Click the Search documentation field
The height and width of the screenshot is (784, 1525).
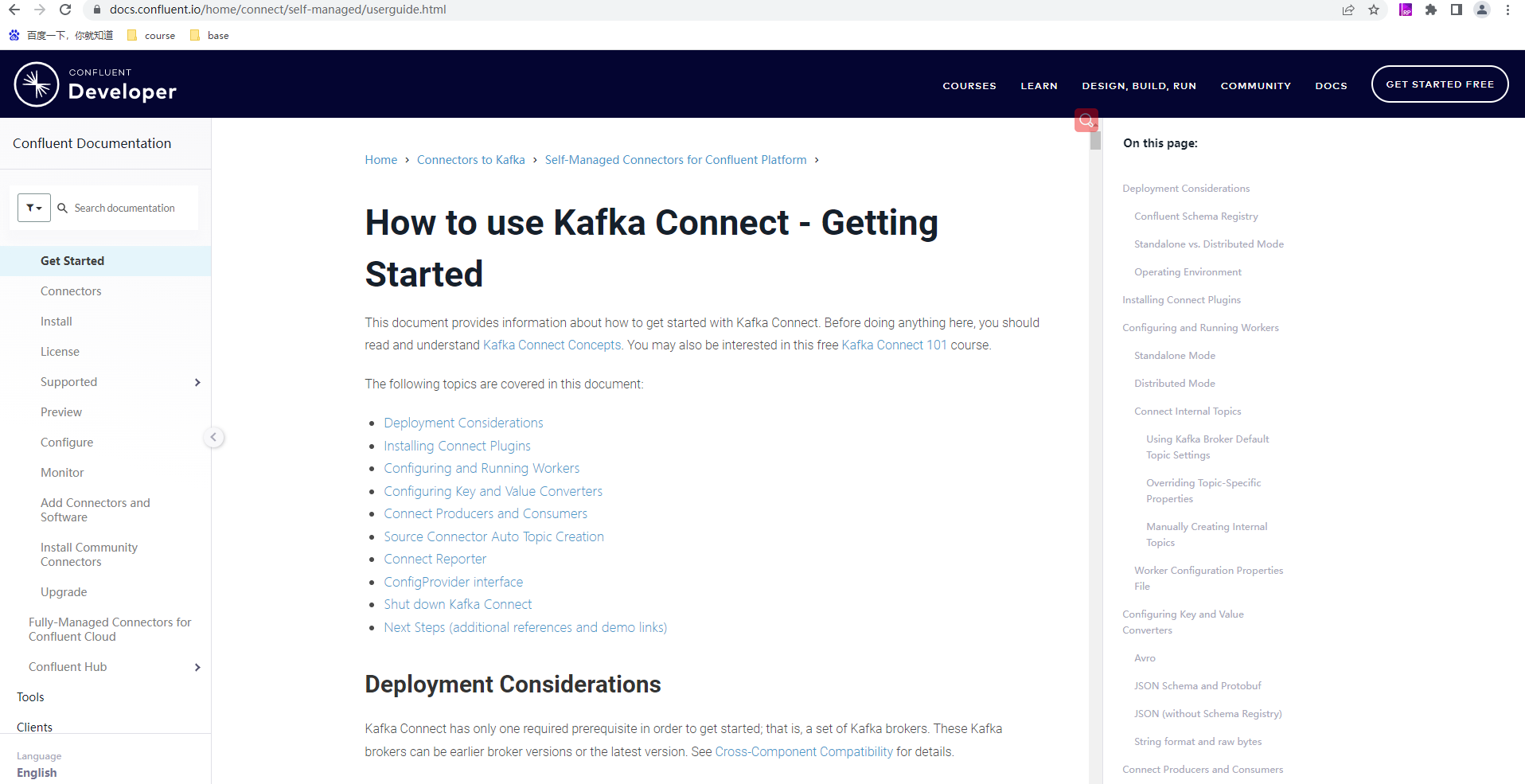coord(125,208)
